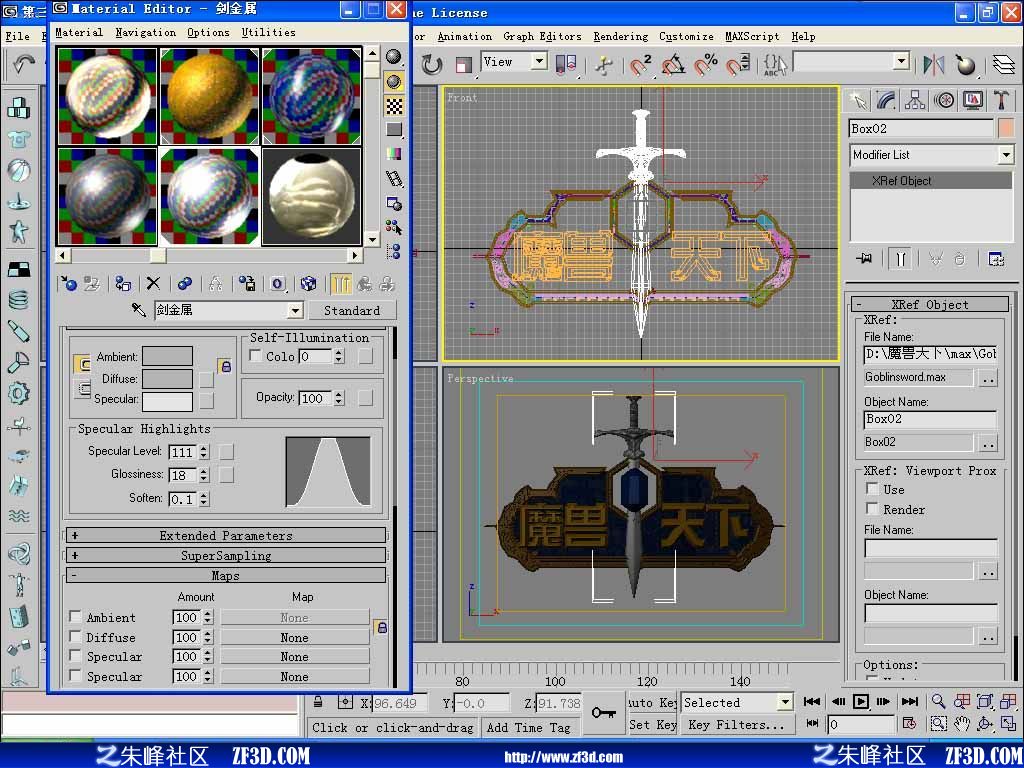
Task: Click the Pan hand viewport icon
Action: point(961,724)
